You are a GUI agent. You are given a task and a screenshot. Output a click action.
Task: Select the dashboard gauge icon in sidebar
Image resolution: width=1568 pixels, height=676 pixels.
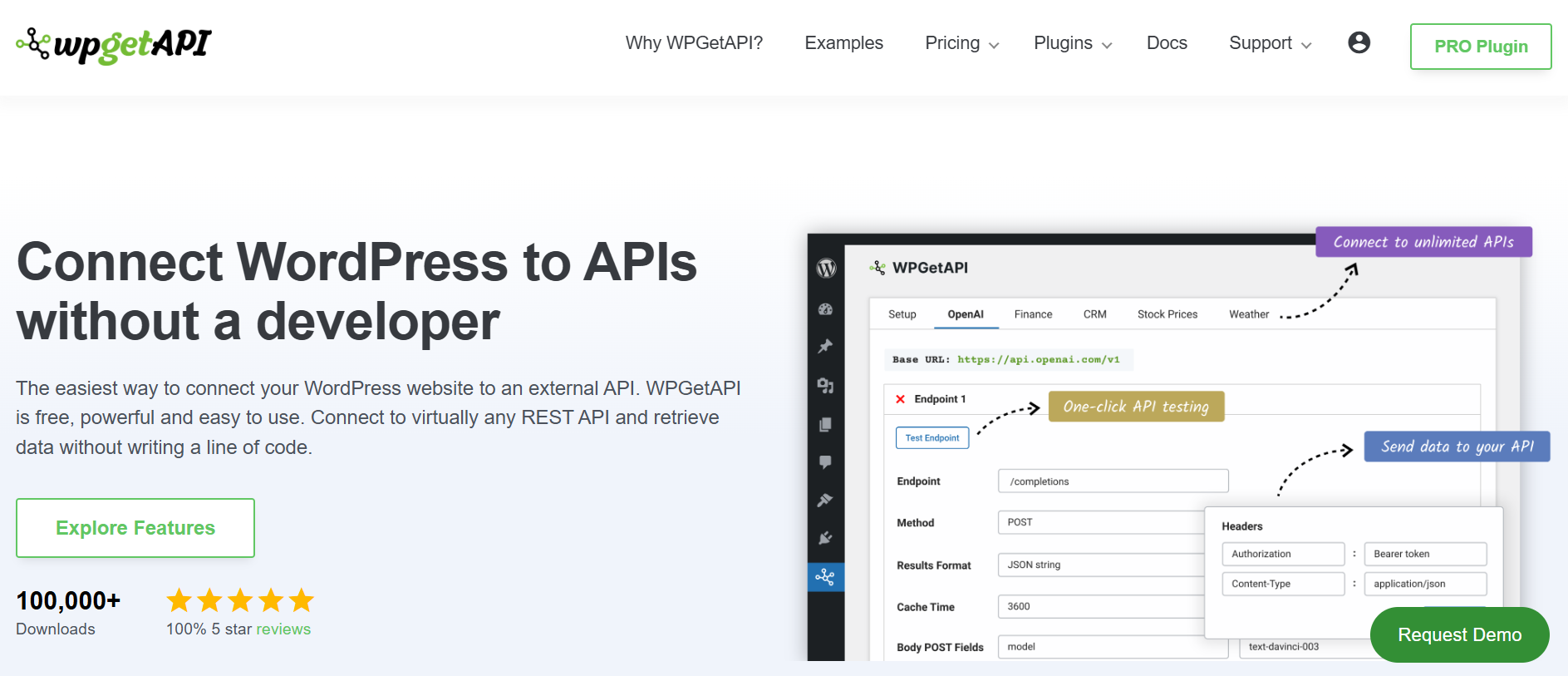(825, 309)
